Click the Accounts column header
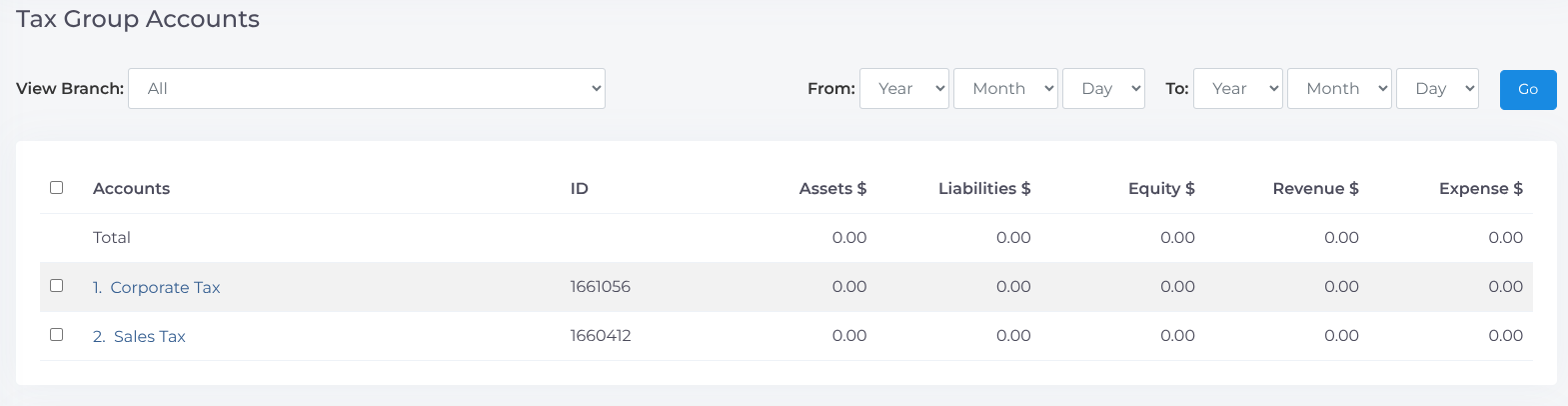This screenshot has width=1568, height=406. [131, 189]
